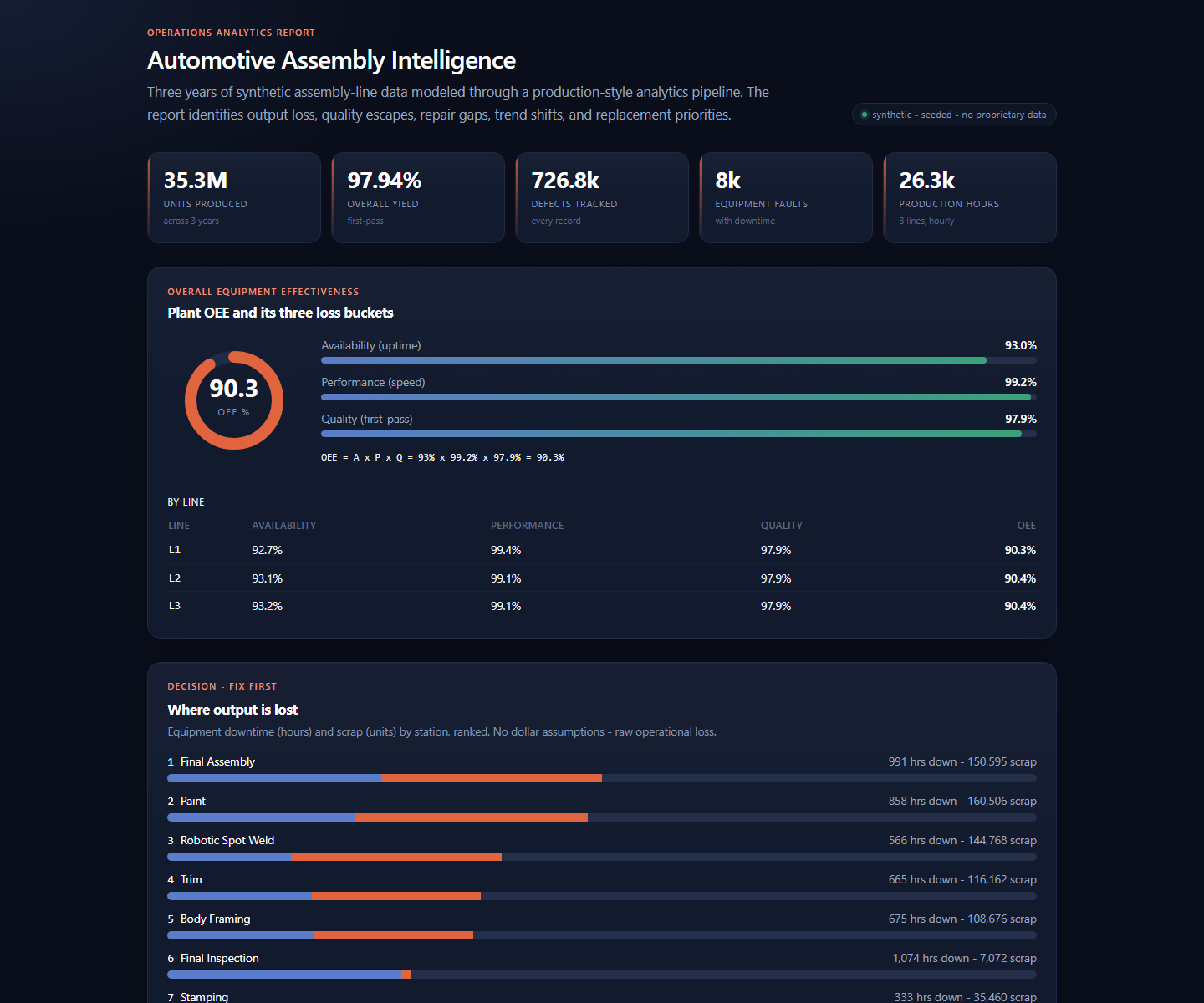
Task: Click the OEE column header
Action: [1026, 526]
